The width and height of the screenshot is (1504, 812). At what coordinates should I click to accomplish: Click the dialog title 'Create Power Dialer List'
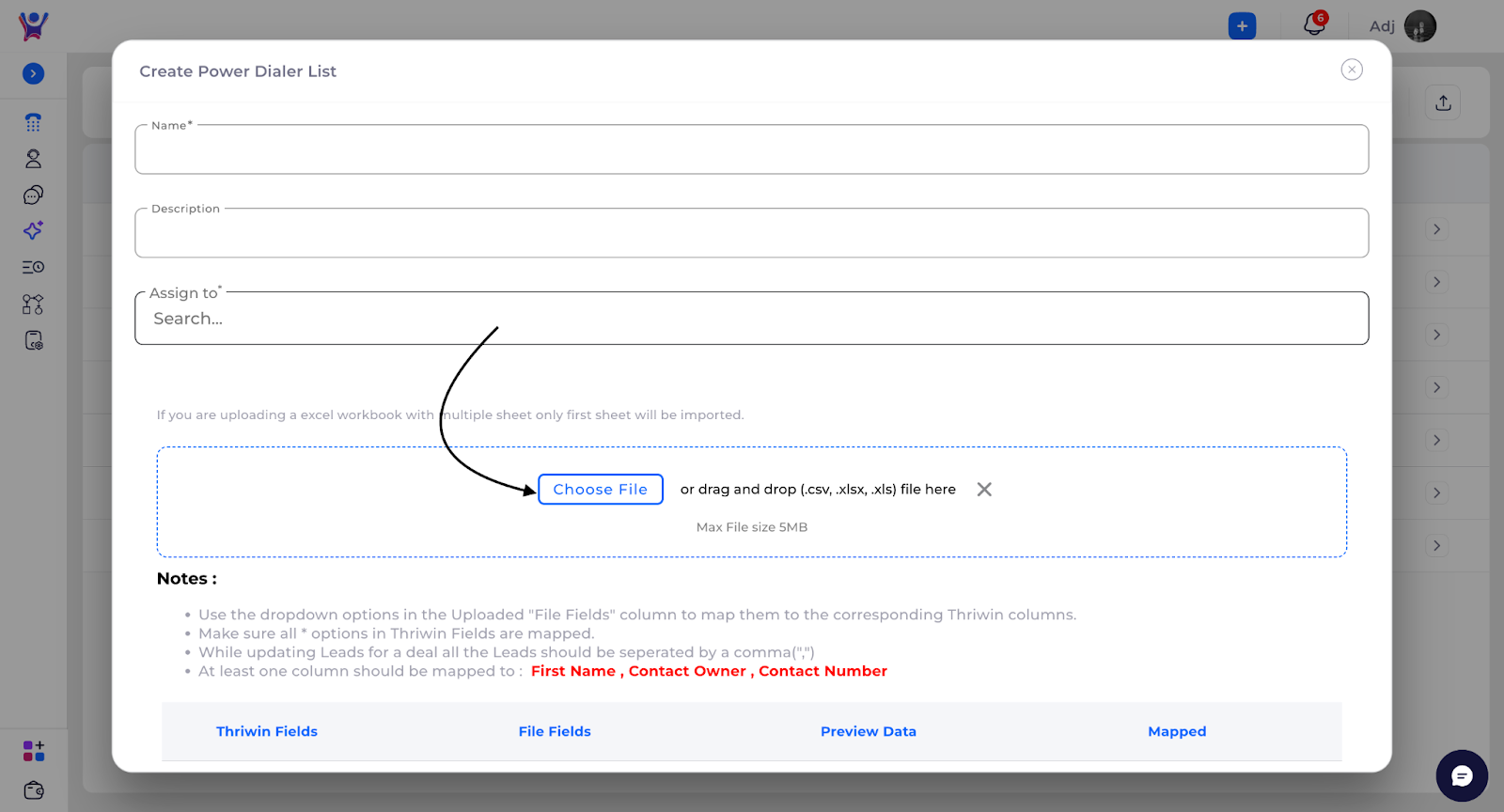(238, 71)
